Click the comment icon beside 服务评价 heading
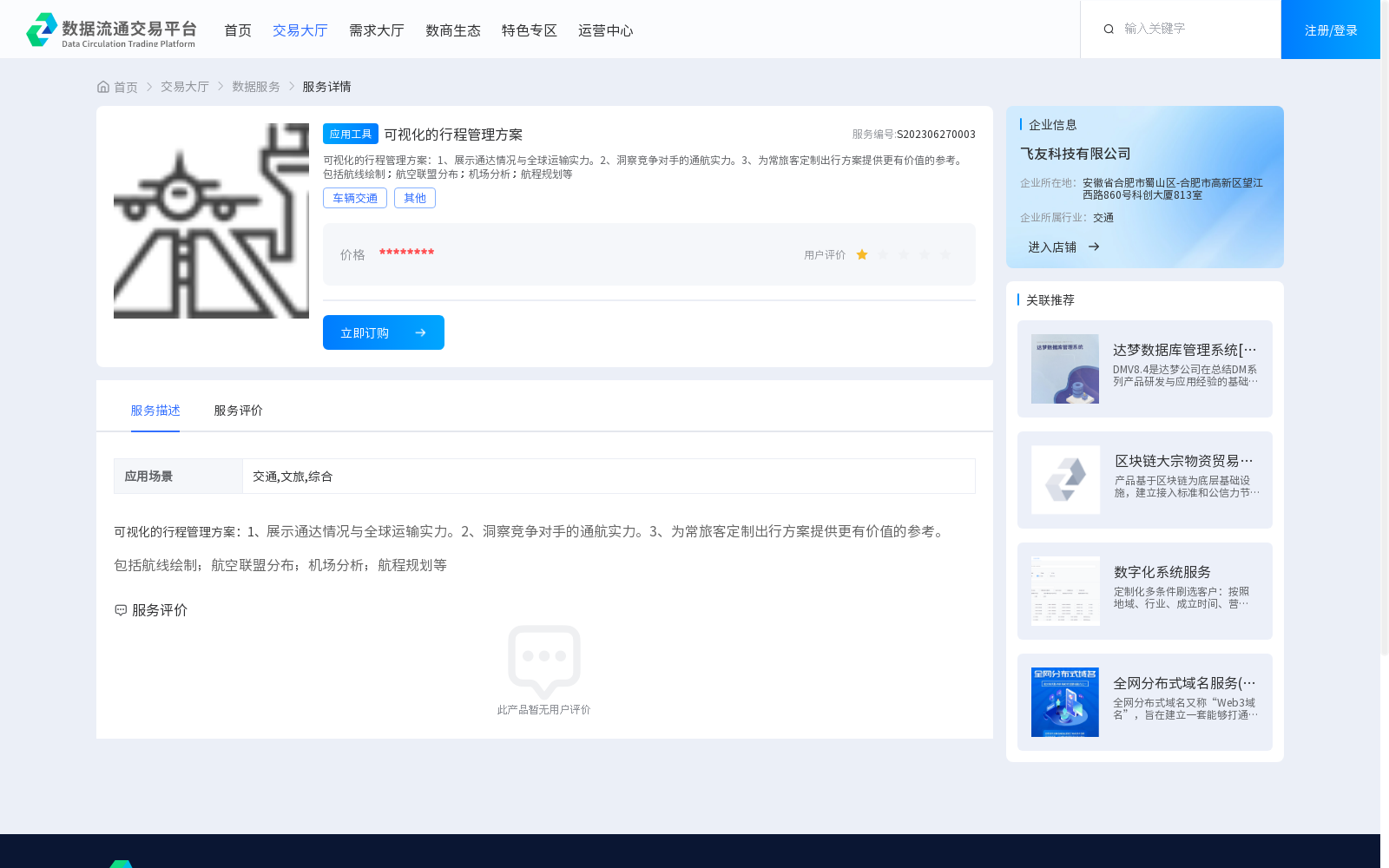Viewport: 1389px width, 868px height. coord(121,610)
